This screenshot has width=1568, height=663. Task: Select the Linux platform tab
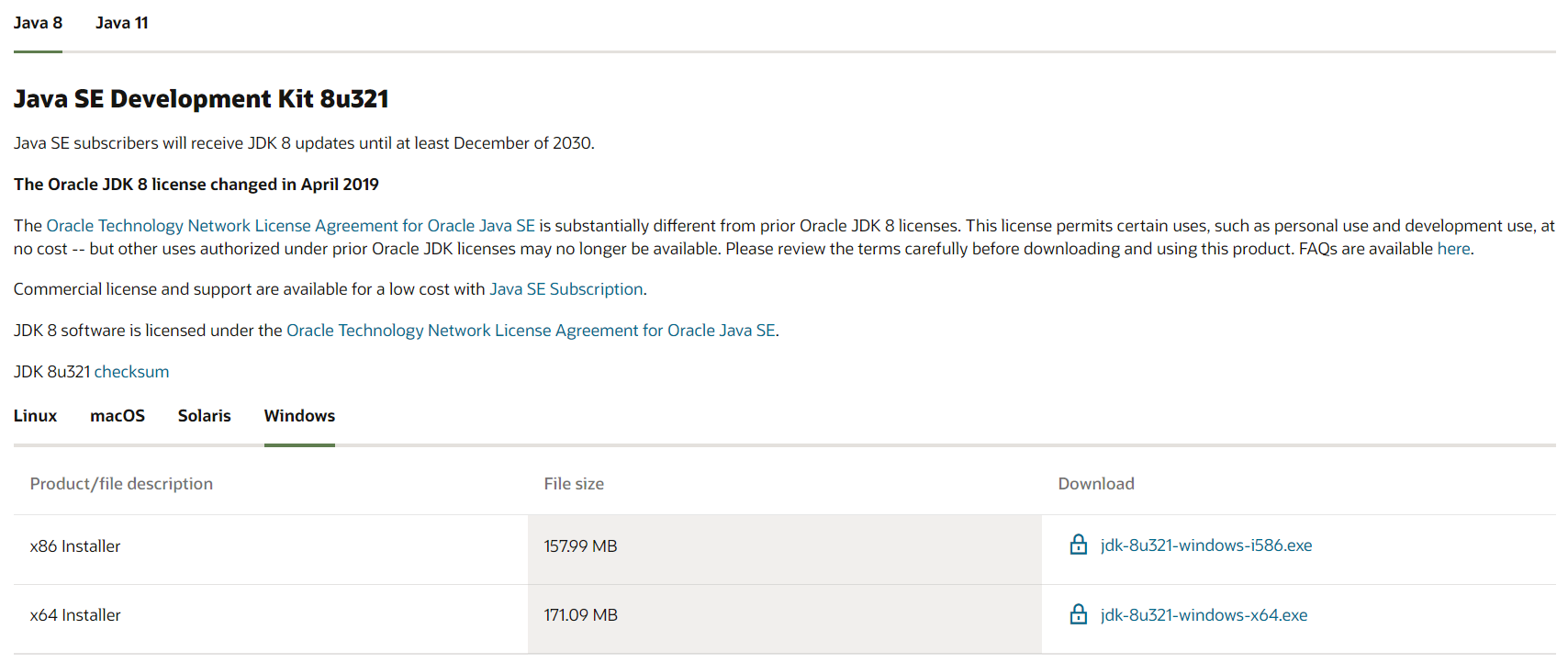pos(35,416)
